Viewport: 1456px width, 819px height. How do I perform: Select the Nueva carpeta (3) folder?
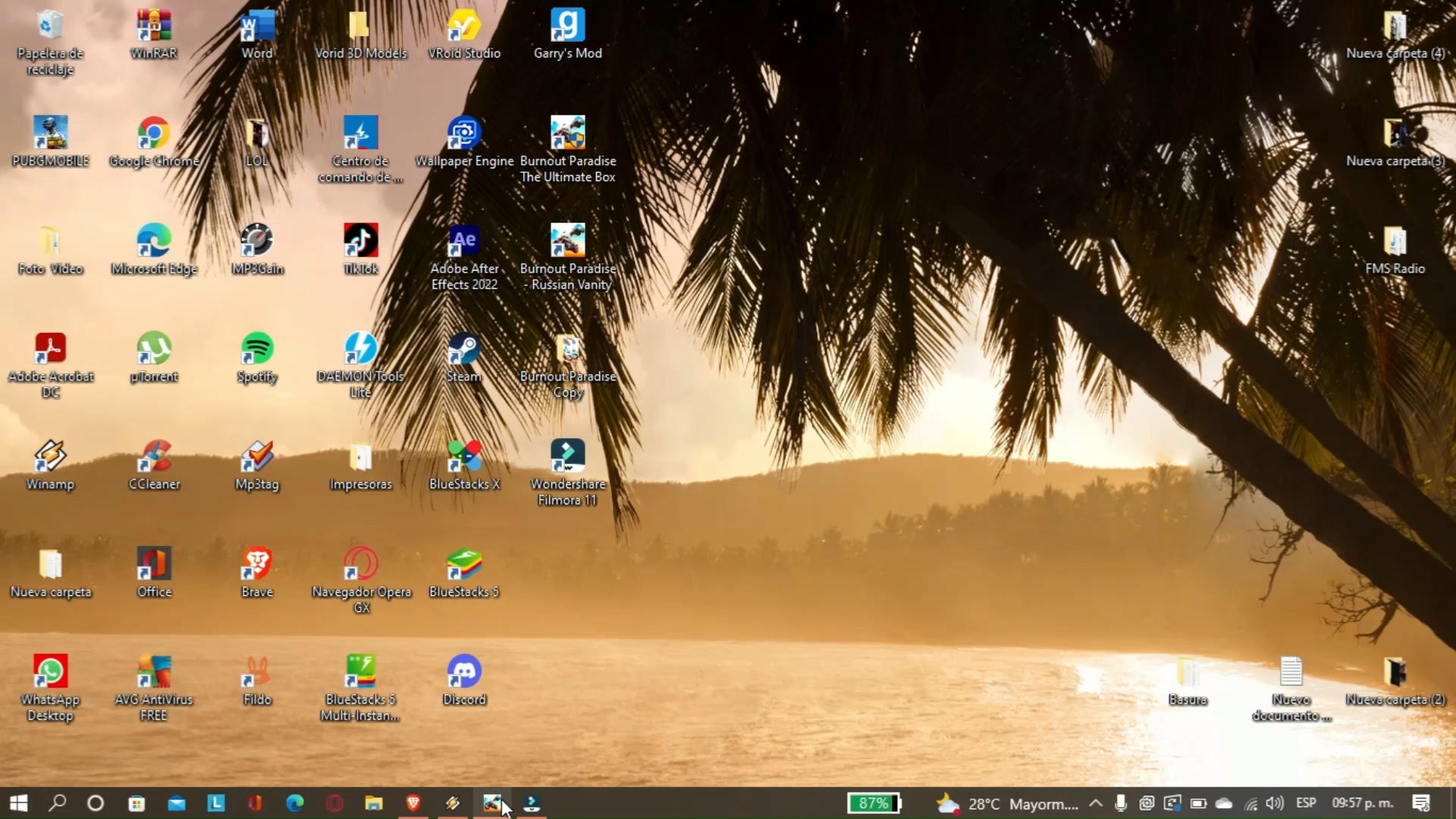click(1395, 143)
